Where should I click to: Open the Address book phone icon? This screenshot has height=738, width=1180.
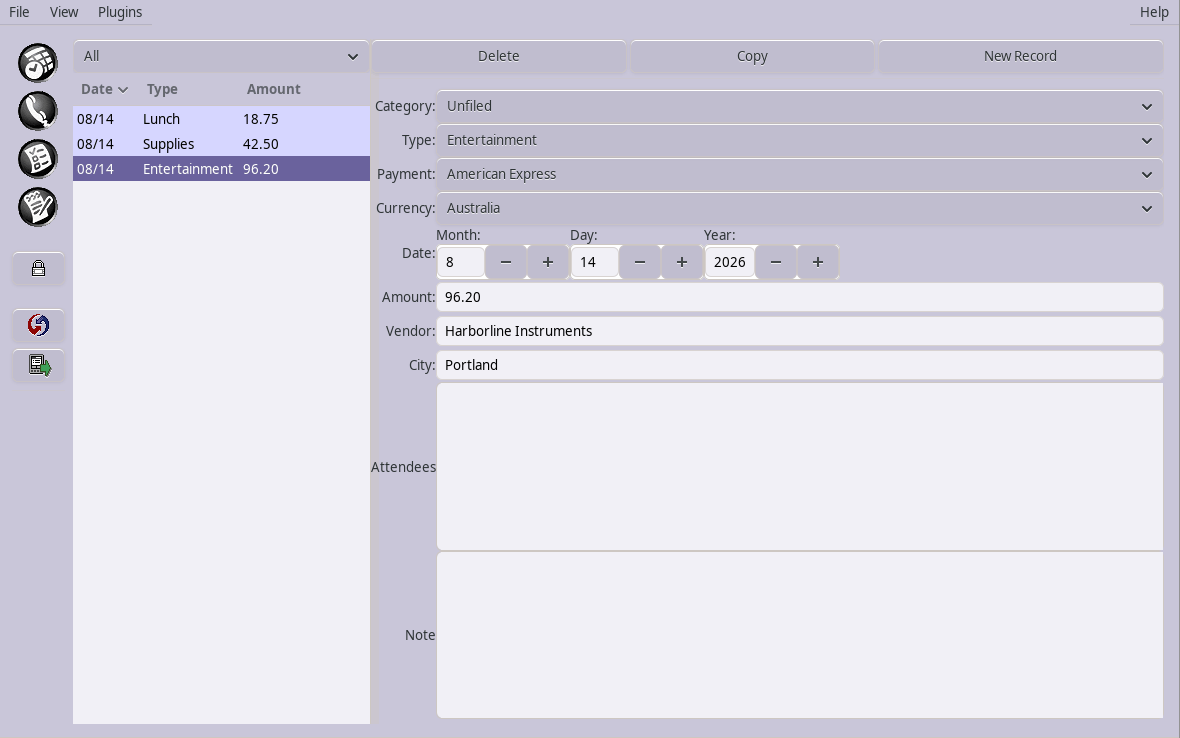pyautogui.click(x=38, y=111)
